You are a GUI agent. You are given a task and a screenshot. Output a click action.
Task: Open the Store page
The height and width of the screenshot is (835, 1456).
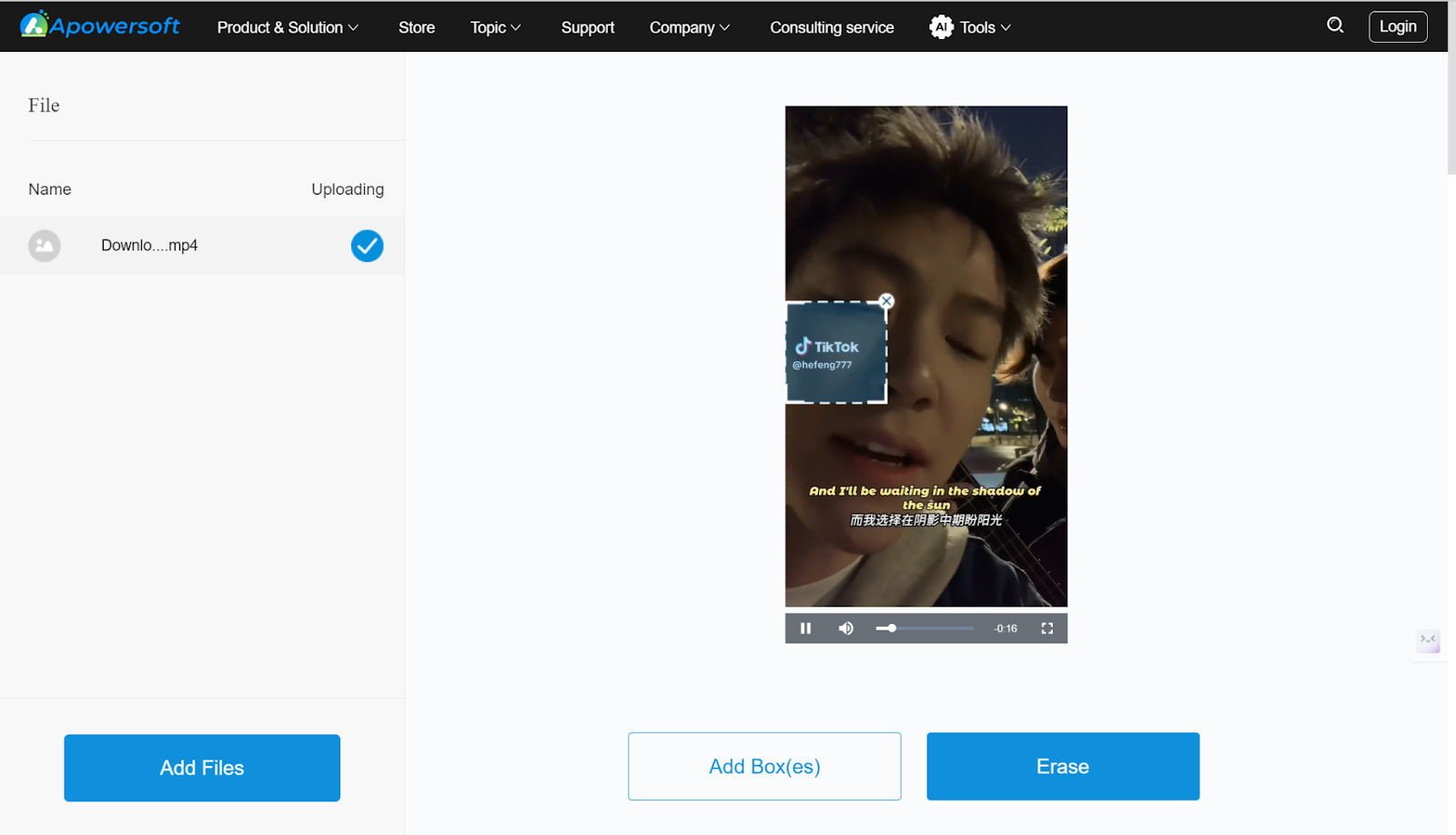click(417, 27)
